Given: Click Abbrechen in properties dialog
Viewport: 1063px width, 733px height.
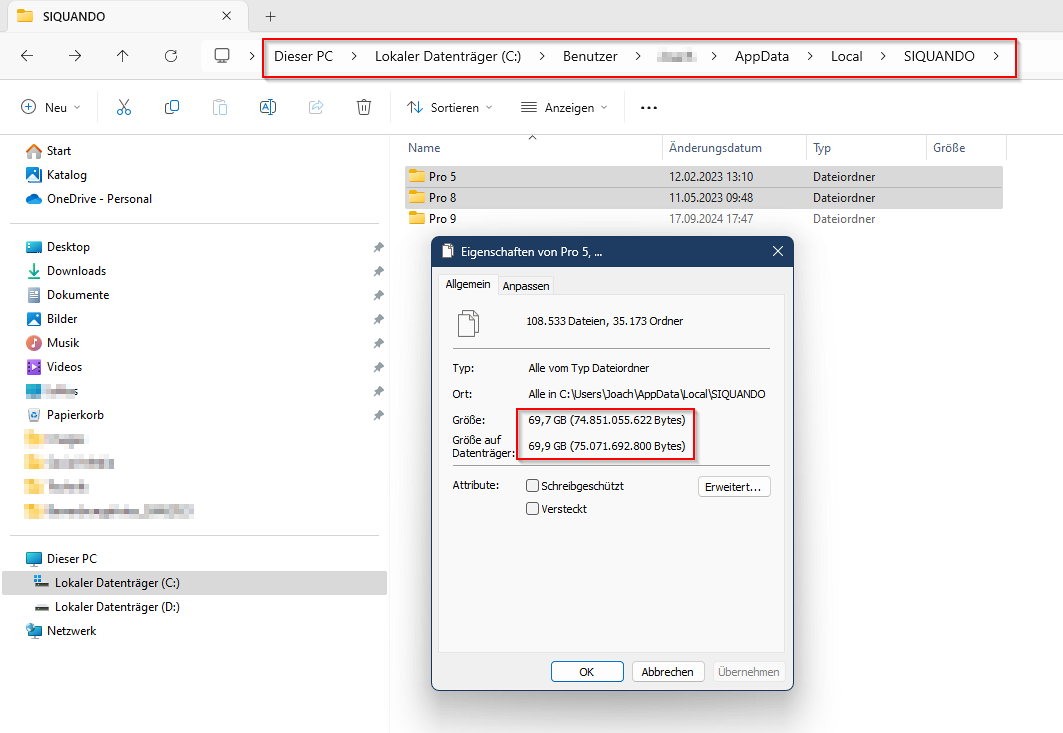Looking at the screenshot, I should tap(668, 672).
